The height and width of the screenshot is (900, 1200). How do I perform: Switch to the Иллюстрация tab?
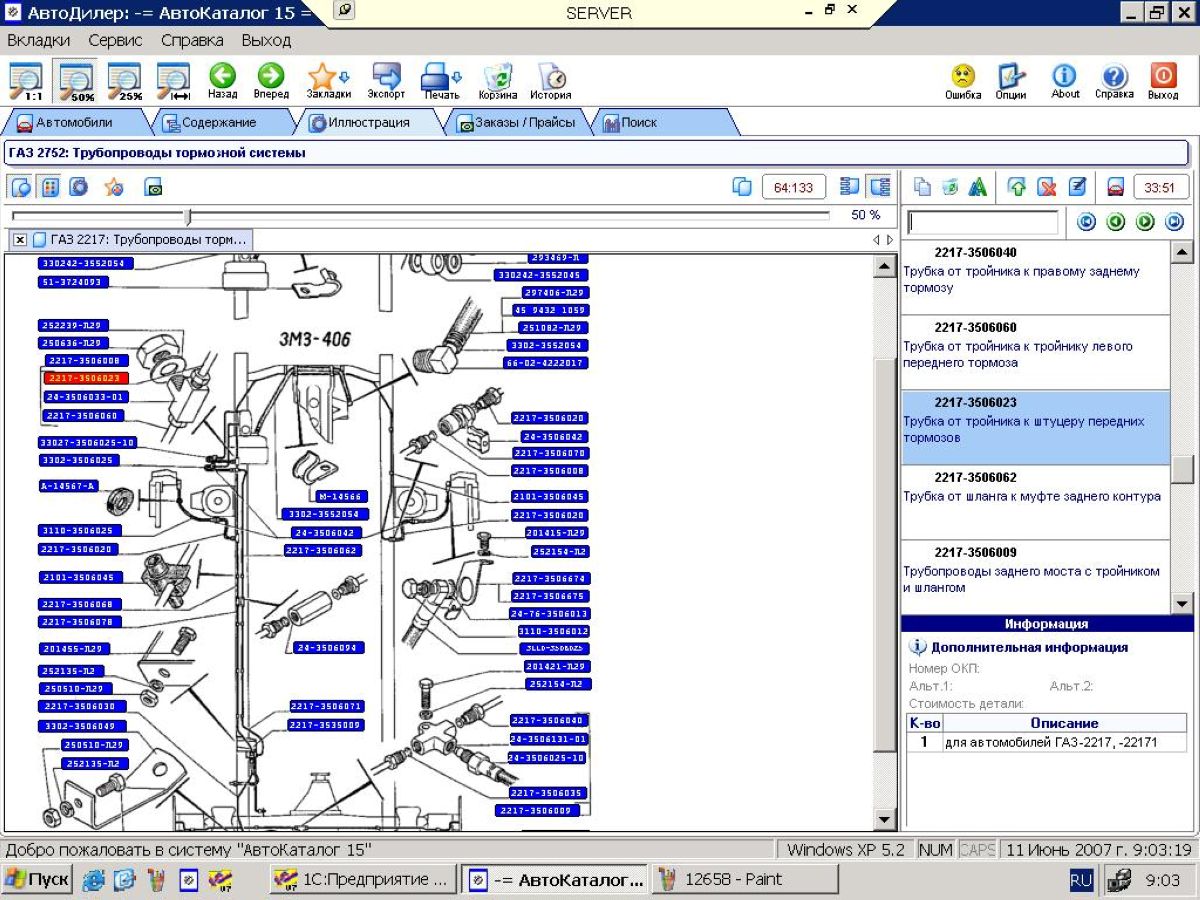point(368,123)
